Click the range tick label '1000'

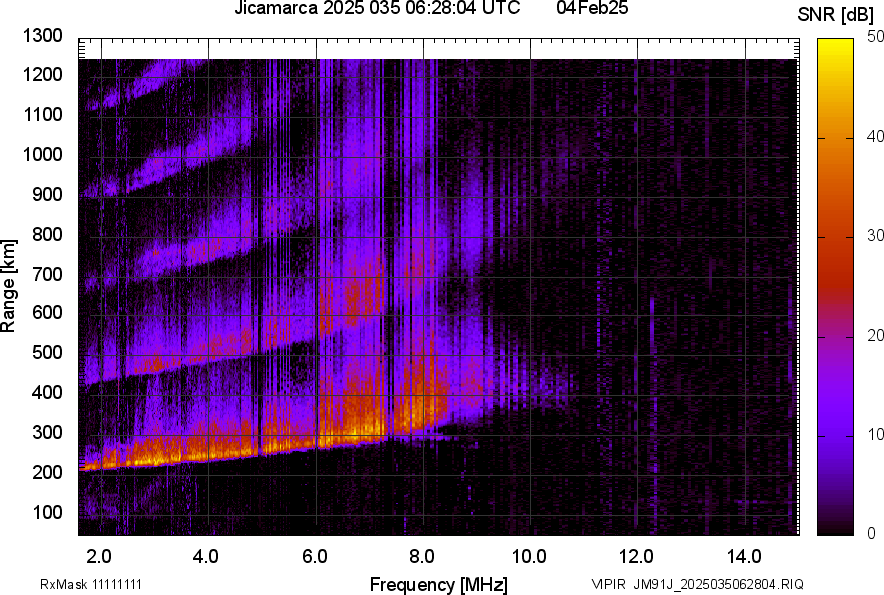42,154
